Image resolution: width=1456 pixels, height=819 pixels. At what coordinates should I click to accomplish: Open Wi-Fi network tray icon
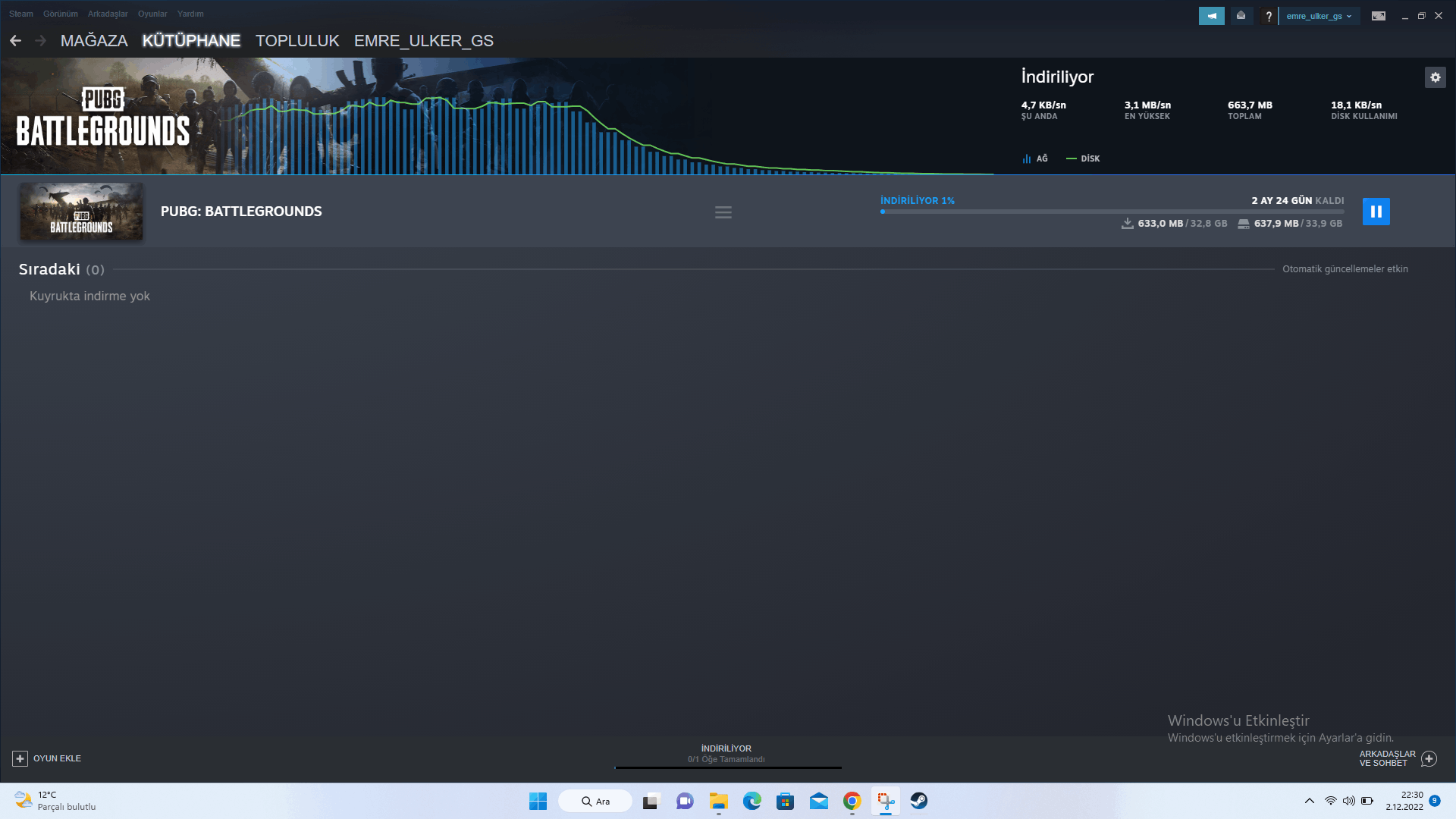1330,801
